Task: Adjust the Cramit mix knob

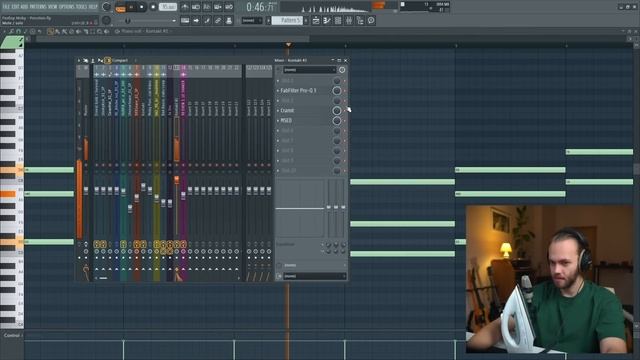Action: pyautogui.click(x=337, y=111)
